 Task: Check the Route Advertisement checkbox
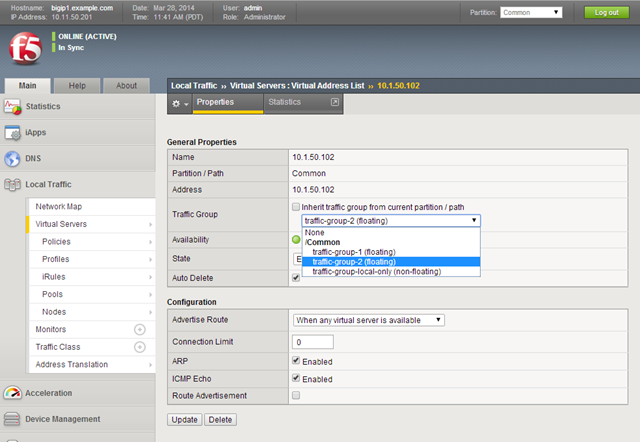point(295,396)
